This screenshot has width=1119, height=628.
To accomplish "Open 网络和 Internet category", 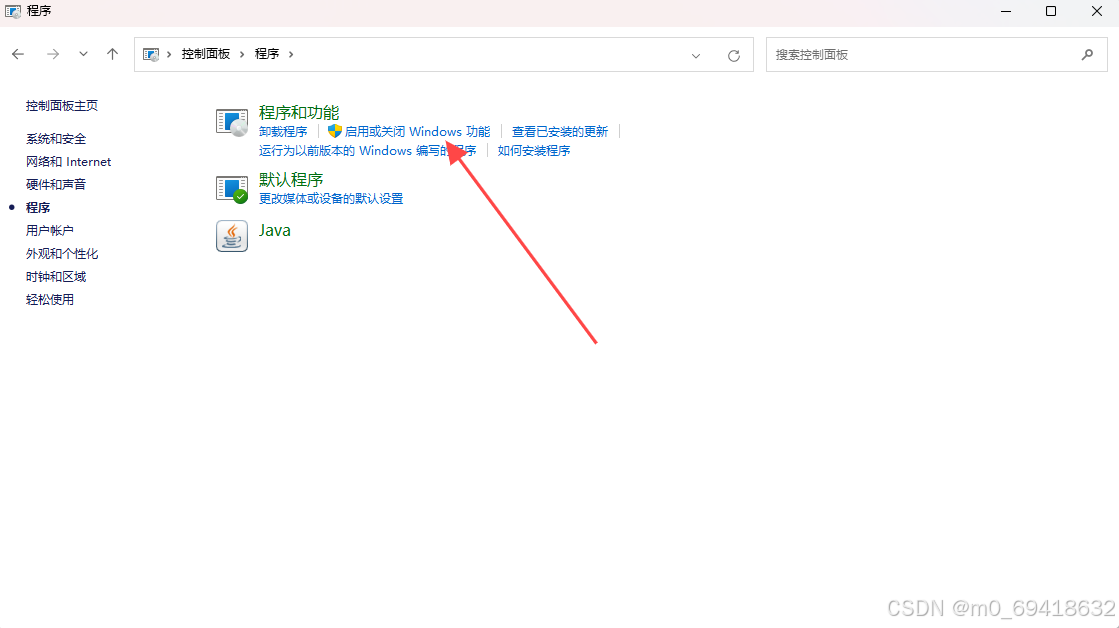I will point(69,162).
